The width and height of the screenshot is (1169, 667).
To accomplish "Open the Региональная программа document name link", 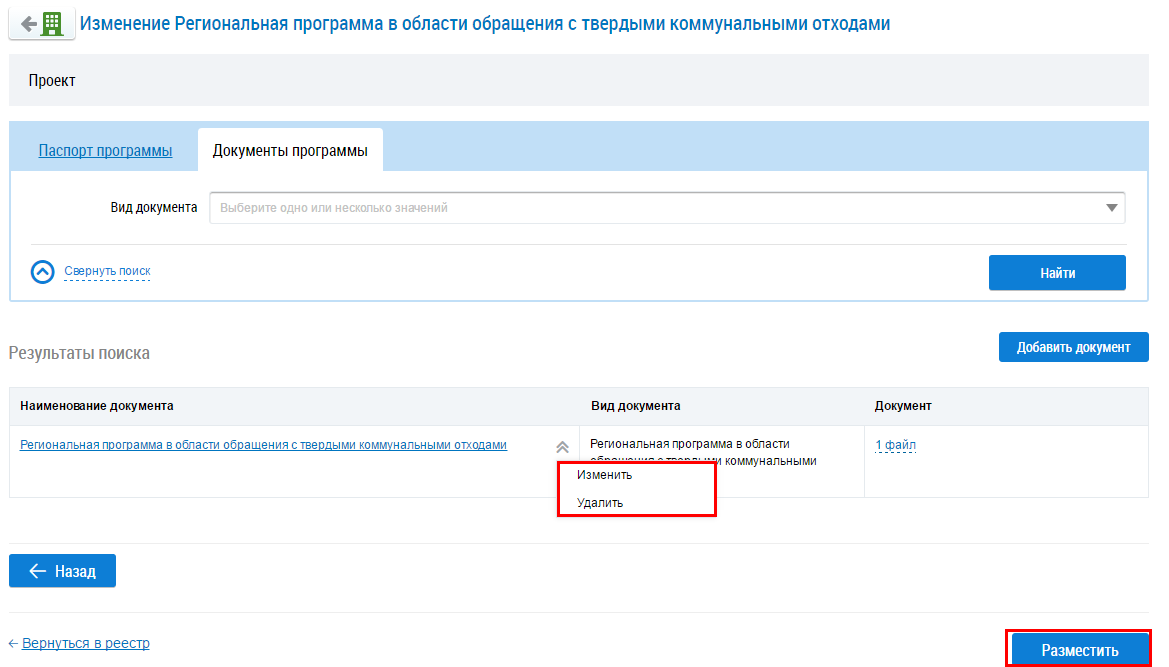I will click(x=263, y=445).
